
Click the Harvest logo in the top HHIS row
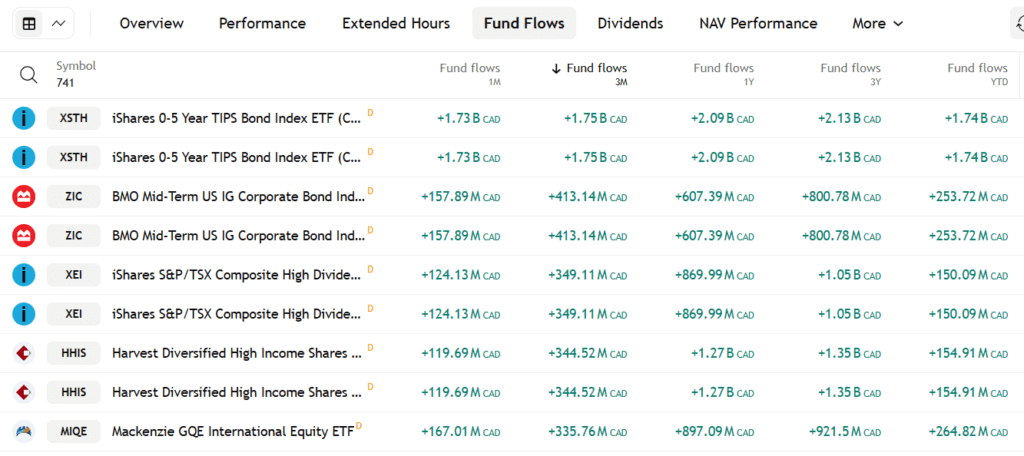pos(23,353)
